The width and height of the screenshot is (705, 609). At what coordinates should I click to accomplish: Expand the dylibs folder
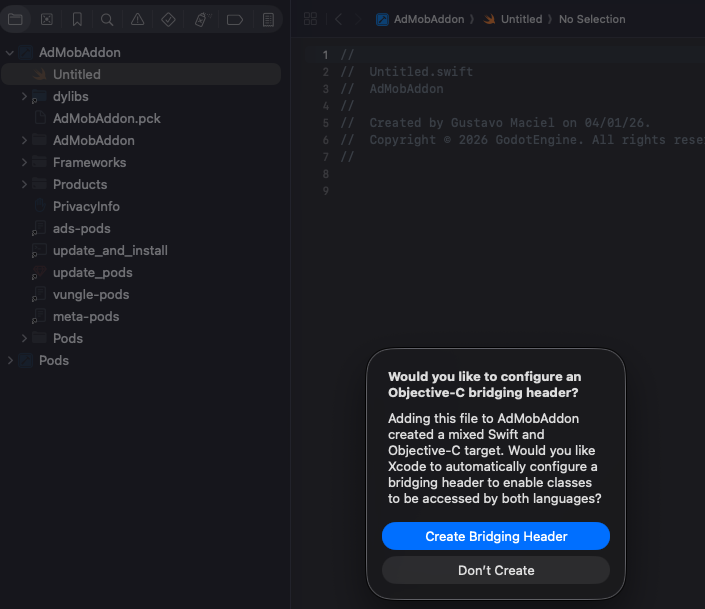[x=25, y=97]
